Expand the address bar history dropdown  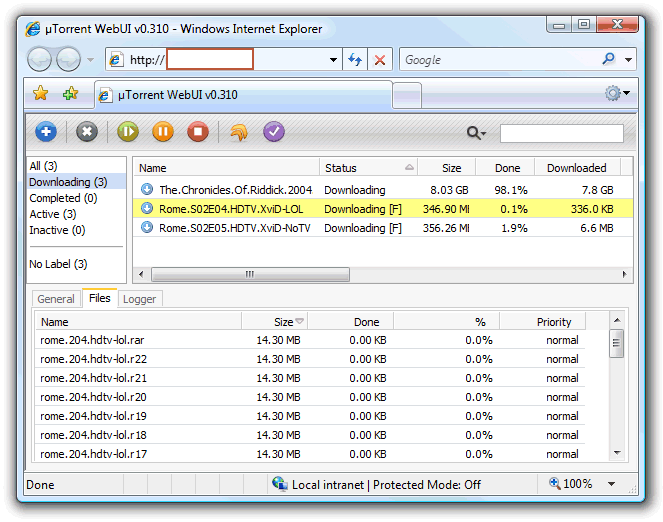[x=333, y=60]
